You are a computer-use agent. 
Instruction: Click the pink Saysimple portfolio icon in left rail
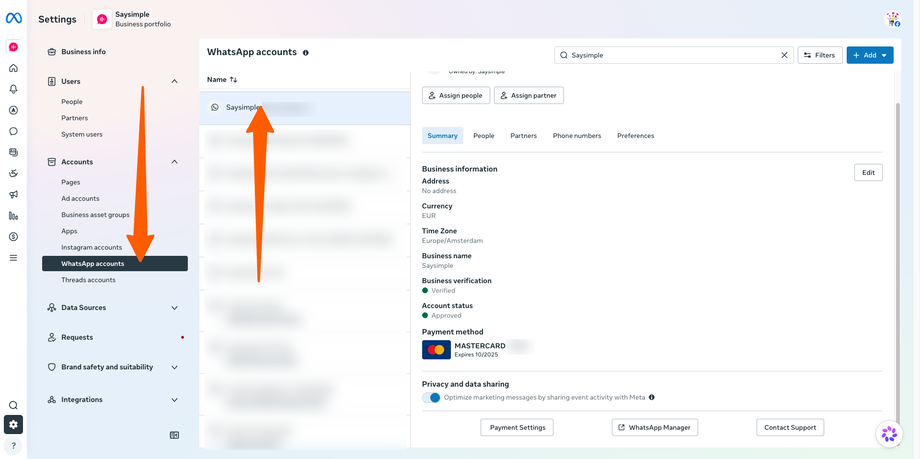[13, 47]
